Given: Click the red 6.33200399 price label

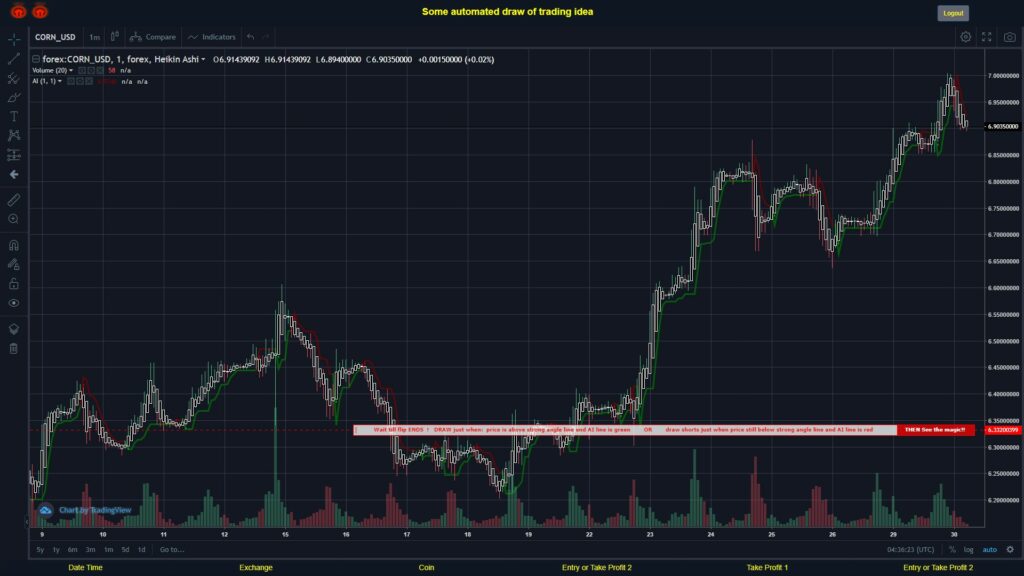Looking at the screenshot, I should 1003,430.
